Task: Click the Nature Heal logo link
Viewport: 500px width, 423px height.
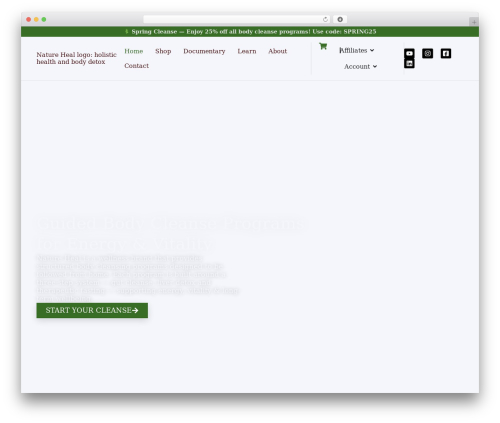Action: [x=77, y=58]
